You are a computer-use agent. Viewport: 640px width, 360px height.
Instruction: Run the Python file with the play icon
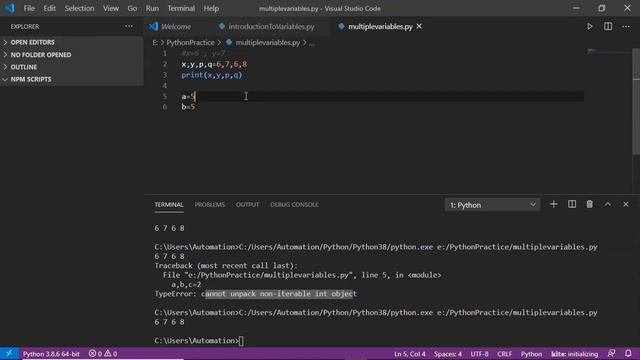coord(589,27)
